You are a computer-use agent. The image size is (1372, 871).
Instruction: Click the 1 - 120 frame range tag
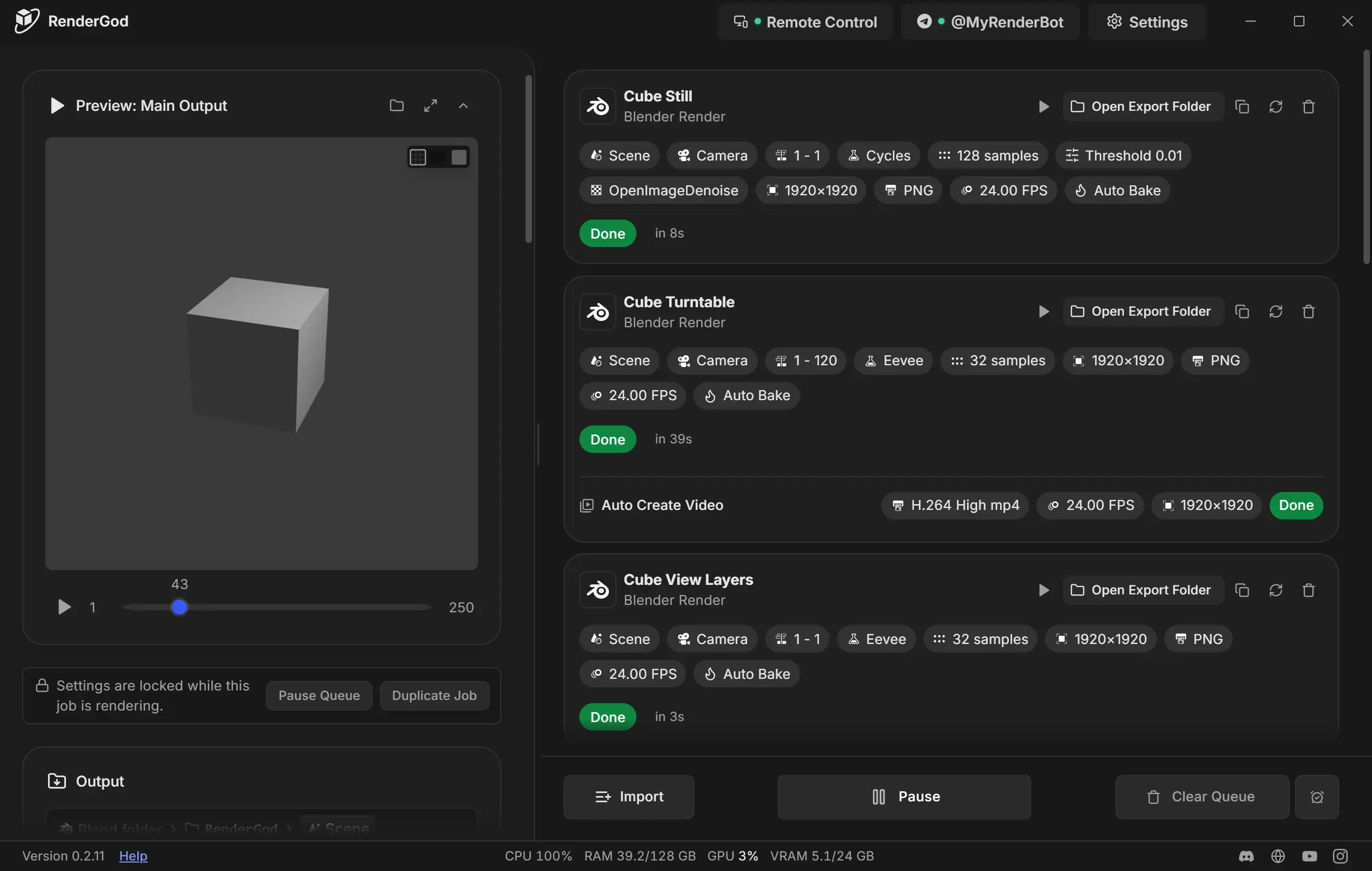[x=806, y=361]
